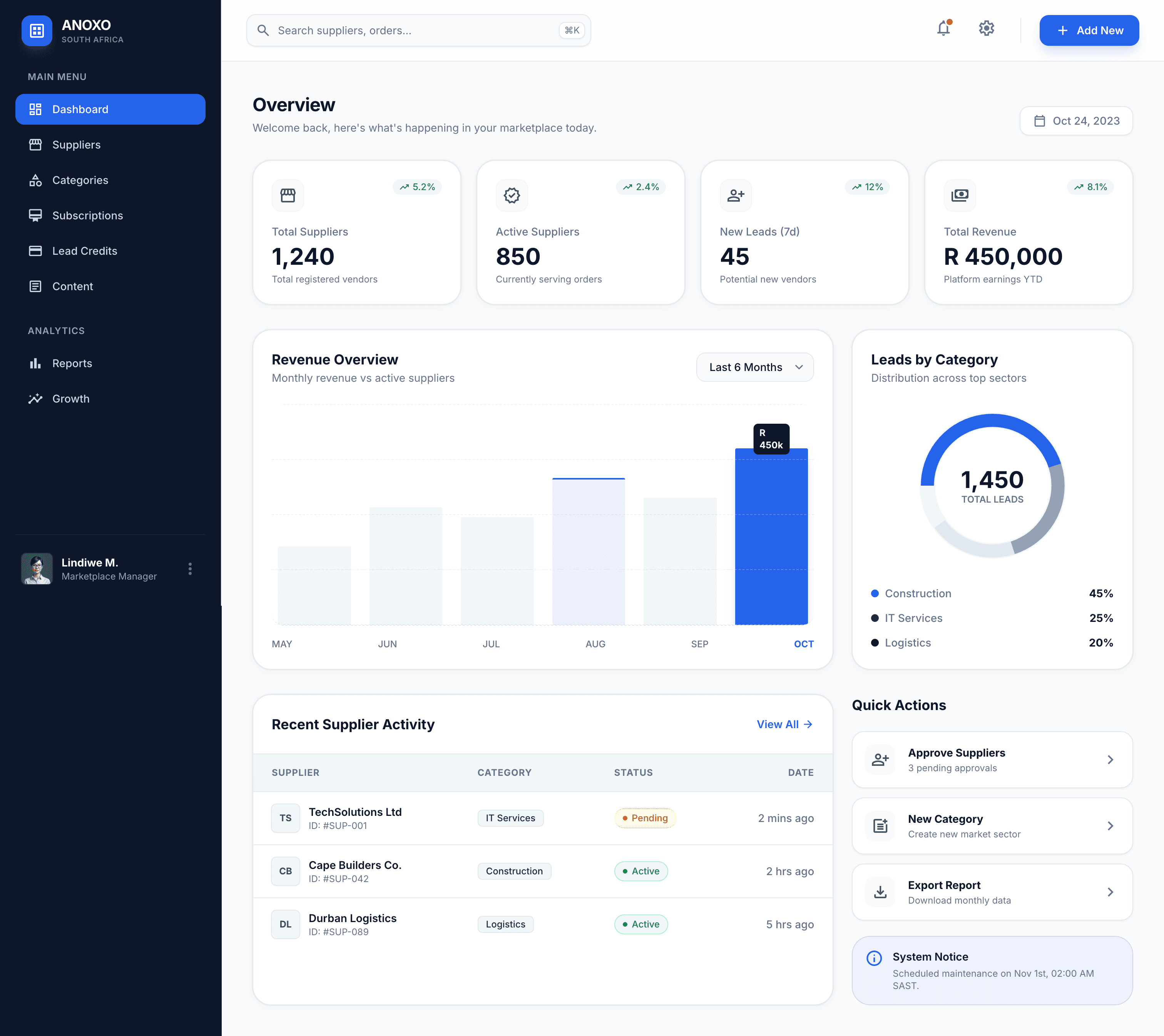This screenshot has height=1036, width=1164.
Task: Open Approve Suppliers chevron
Action: coord(1110,760)
